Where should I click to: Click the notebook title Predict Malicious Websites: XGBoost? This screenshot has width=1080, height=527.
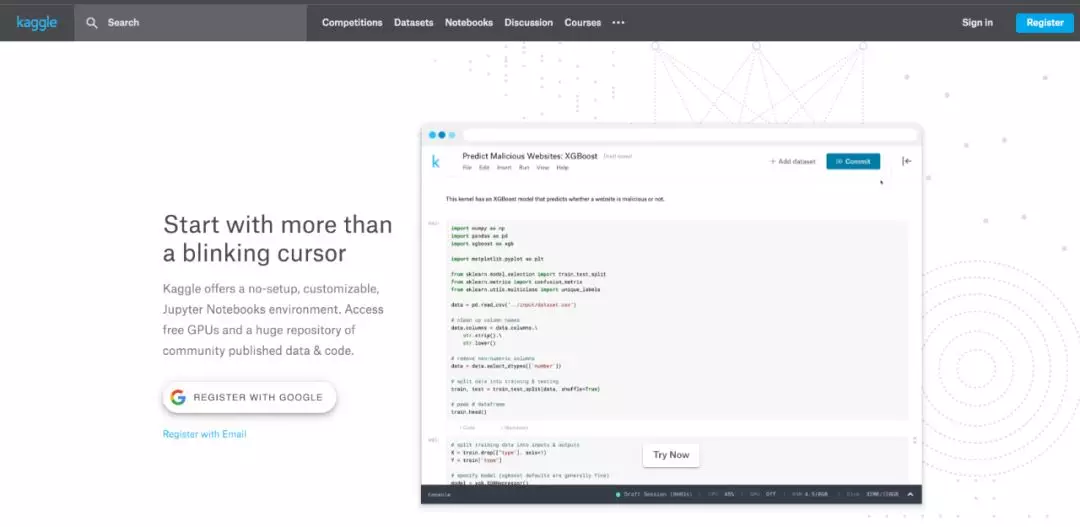530,156
